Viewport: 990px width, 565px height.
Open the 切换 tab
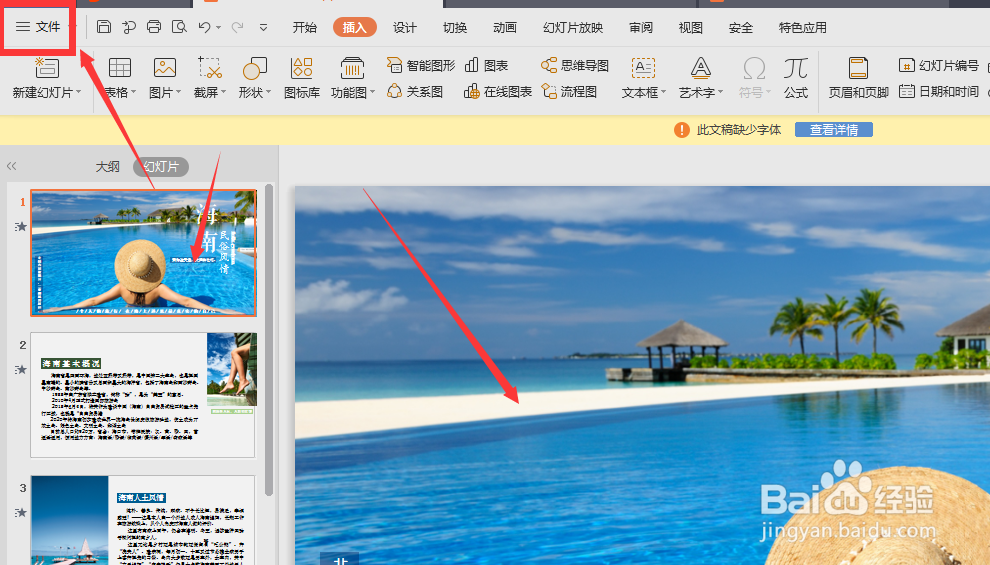pos(455,27)
